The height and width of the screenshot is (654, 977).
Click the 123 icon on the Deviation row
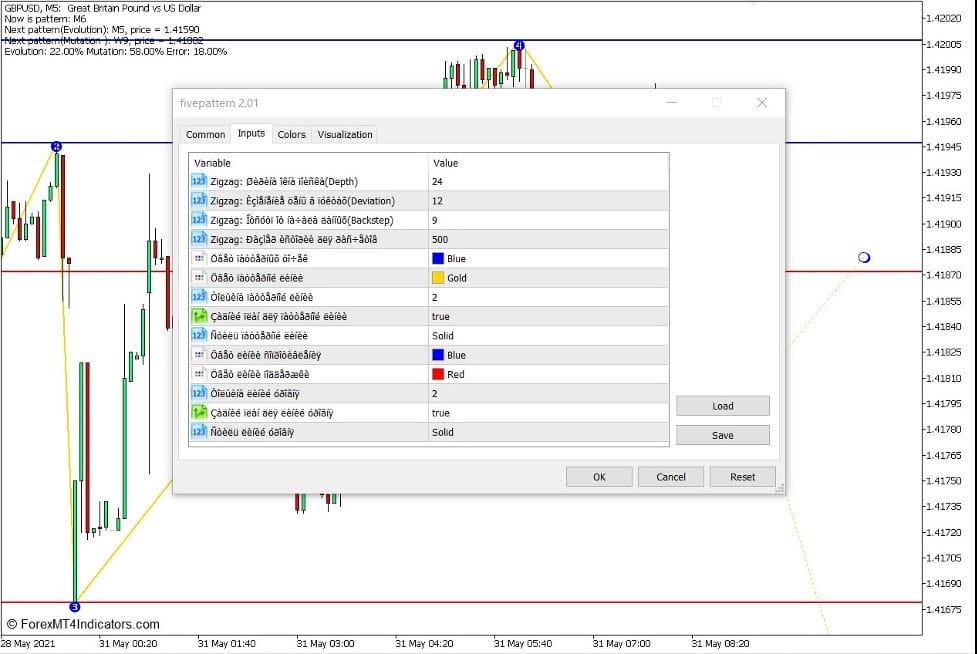(x=197, y=200)
